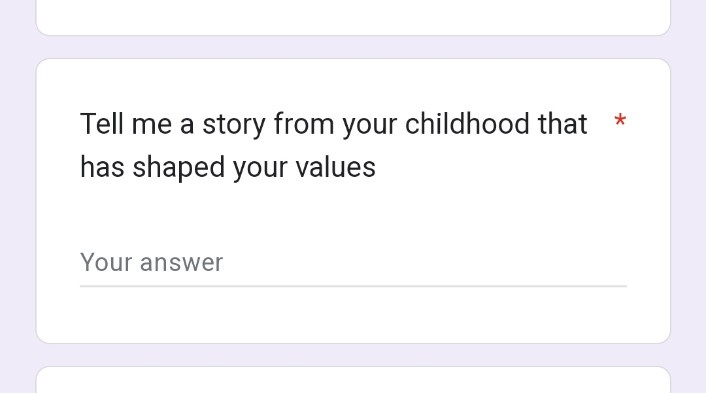Viewport: 706px width, 393px height.
Task: Click the red required asterisk
Action: 620,121
